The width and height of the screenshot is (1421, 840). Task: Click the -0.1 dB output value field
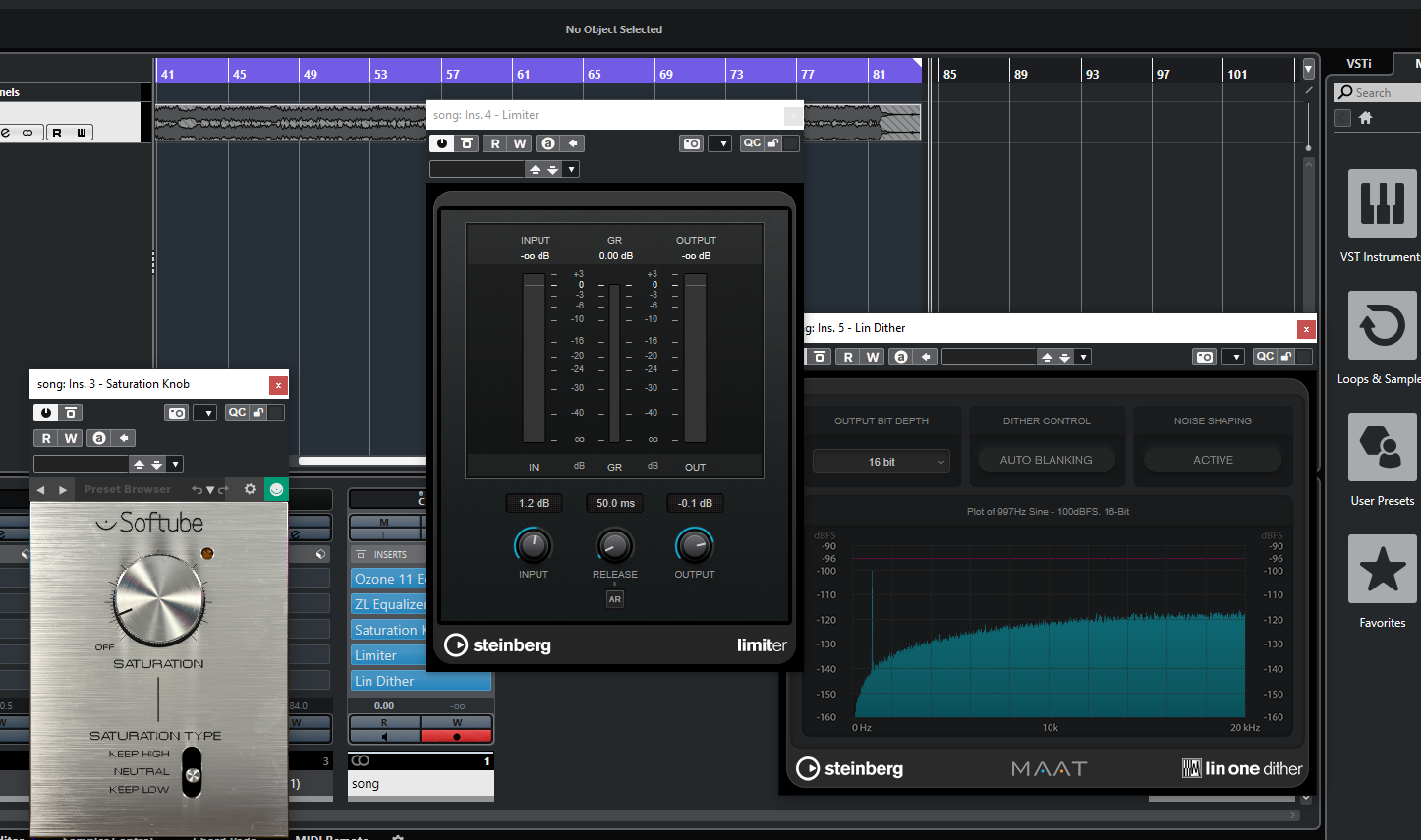tap(696, 503)
